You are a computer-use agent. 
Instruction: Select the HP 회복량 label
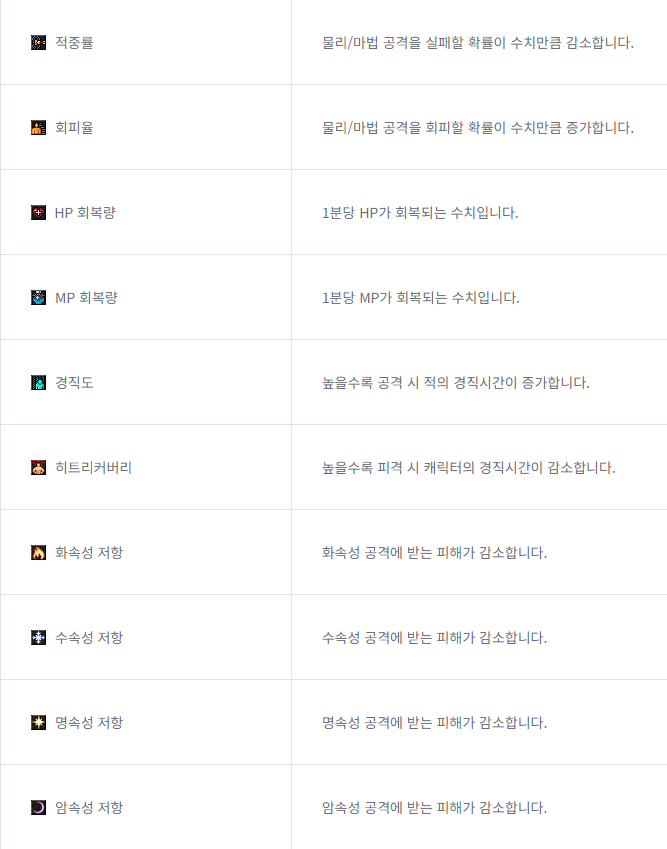86,212
